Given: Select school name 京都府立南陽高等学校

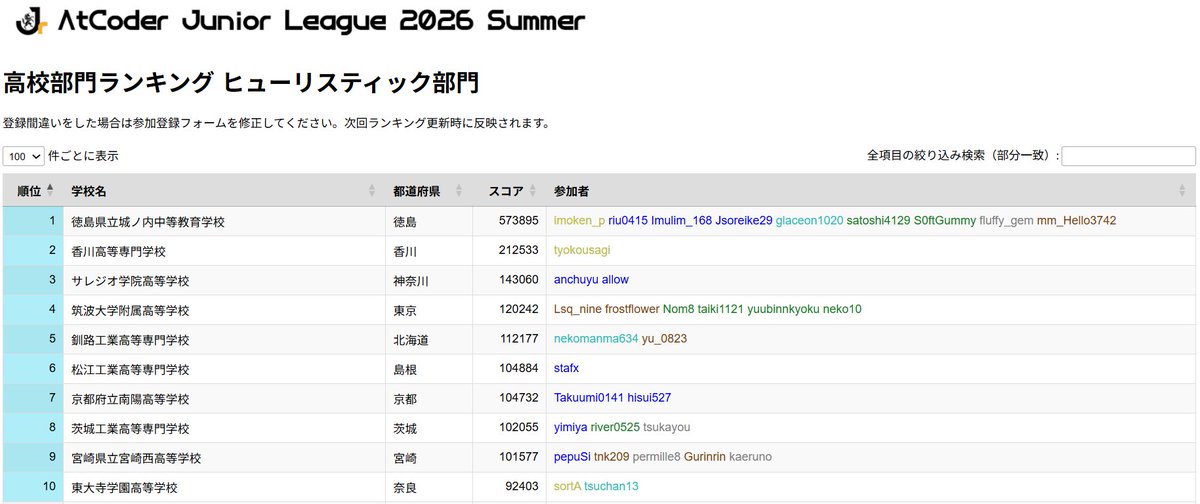Looking at the screenshot, I should pos(130,399).
